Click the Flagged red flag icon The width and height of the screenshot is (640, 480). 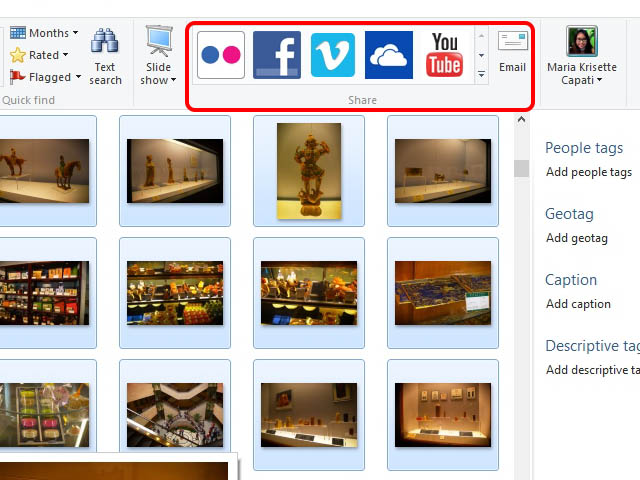[x=17, y=77]
